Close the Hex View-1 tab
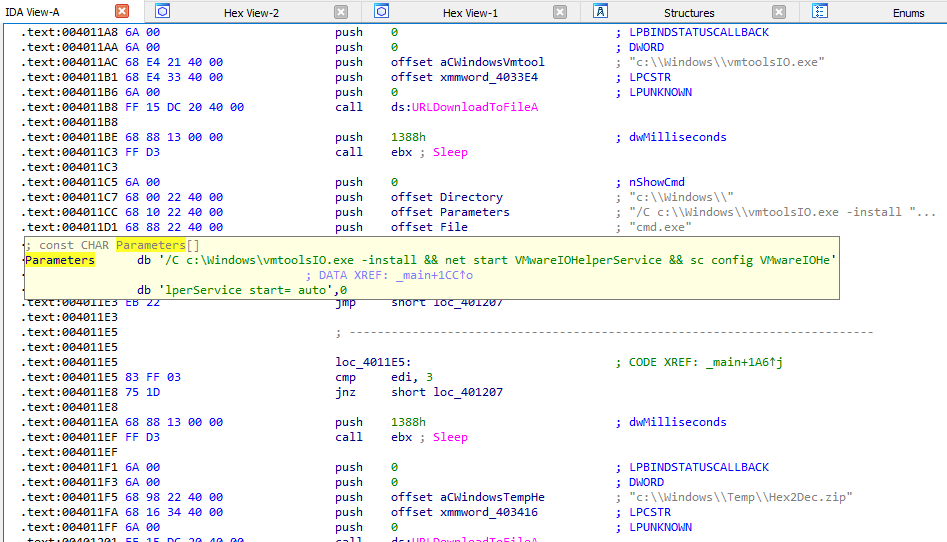This screenshot has width=947, height=542. click(x=560, y=12)
